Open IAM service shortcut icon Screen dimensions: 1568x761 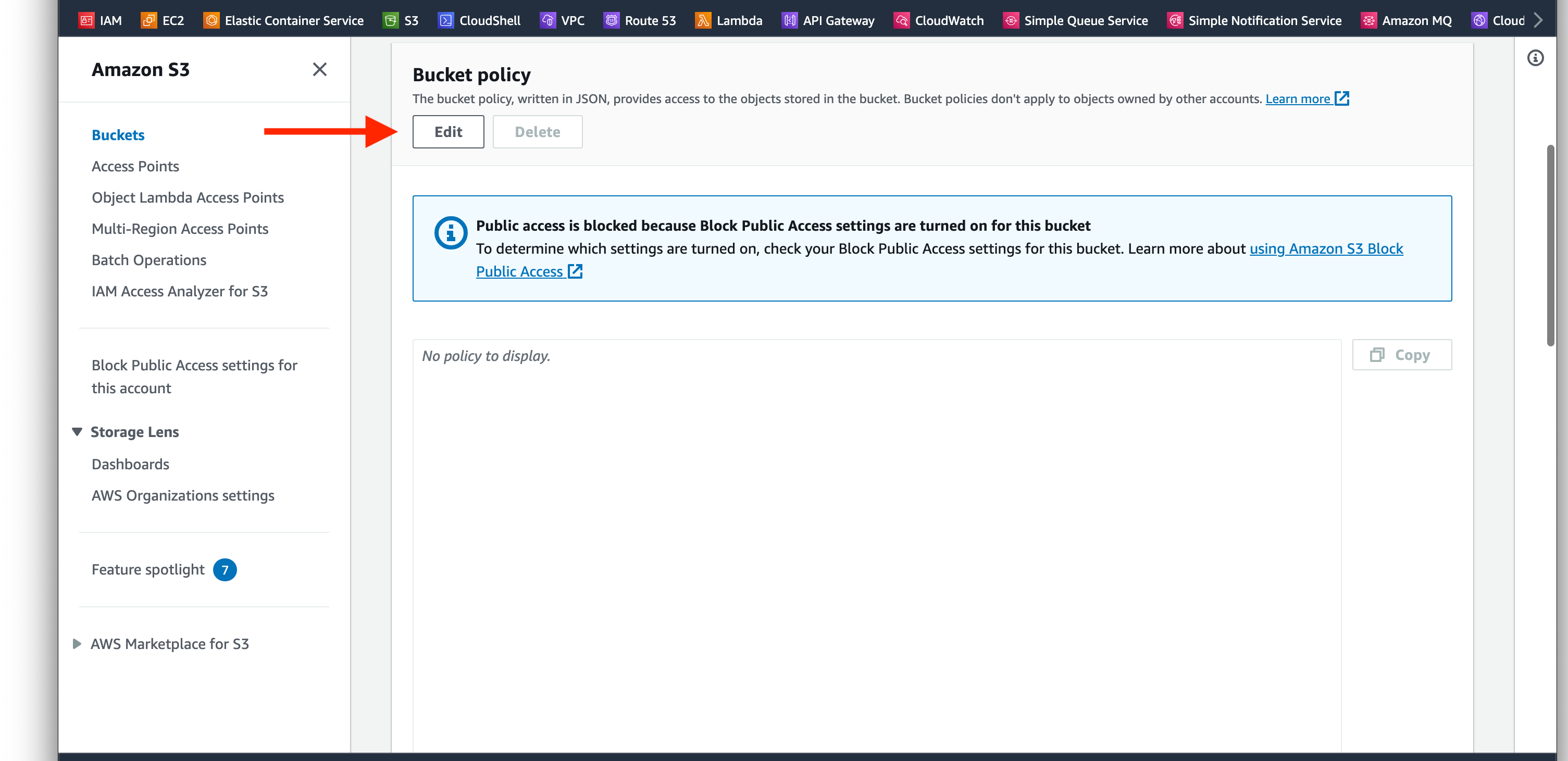[x=86, y=20]
